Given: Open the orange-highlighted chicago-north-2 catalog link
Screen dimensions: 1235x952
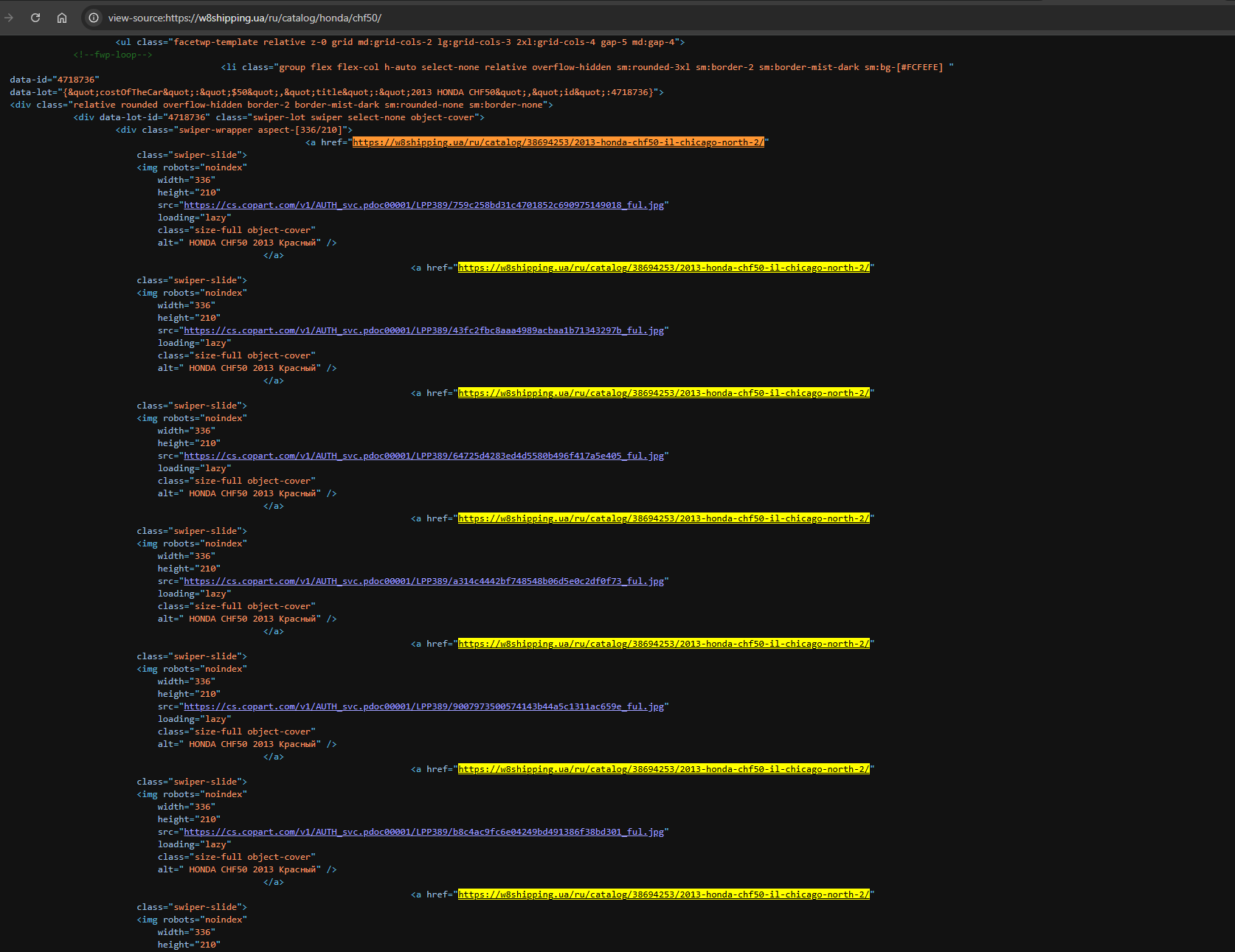Looking at the screenshot, I should tap(558, 142).
